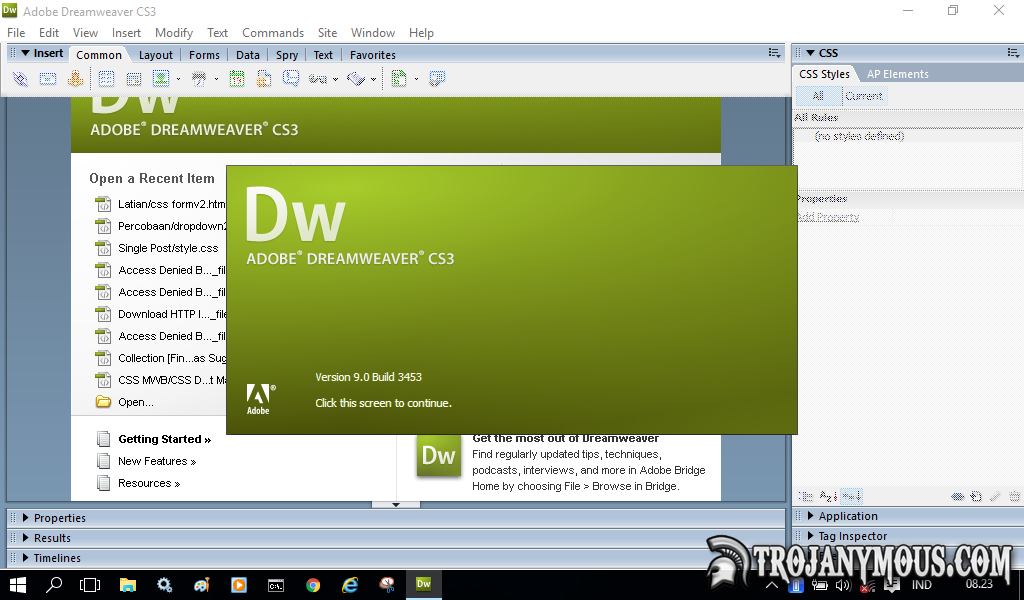Open Chrome from the Windows taskbar
Screen dimensions: 1024x600
pyautogui.click(x=313, y=585)
